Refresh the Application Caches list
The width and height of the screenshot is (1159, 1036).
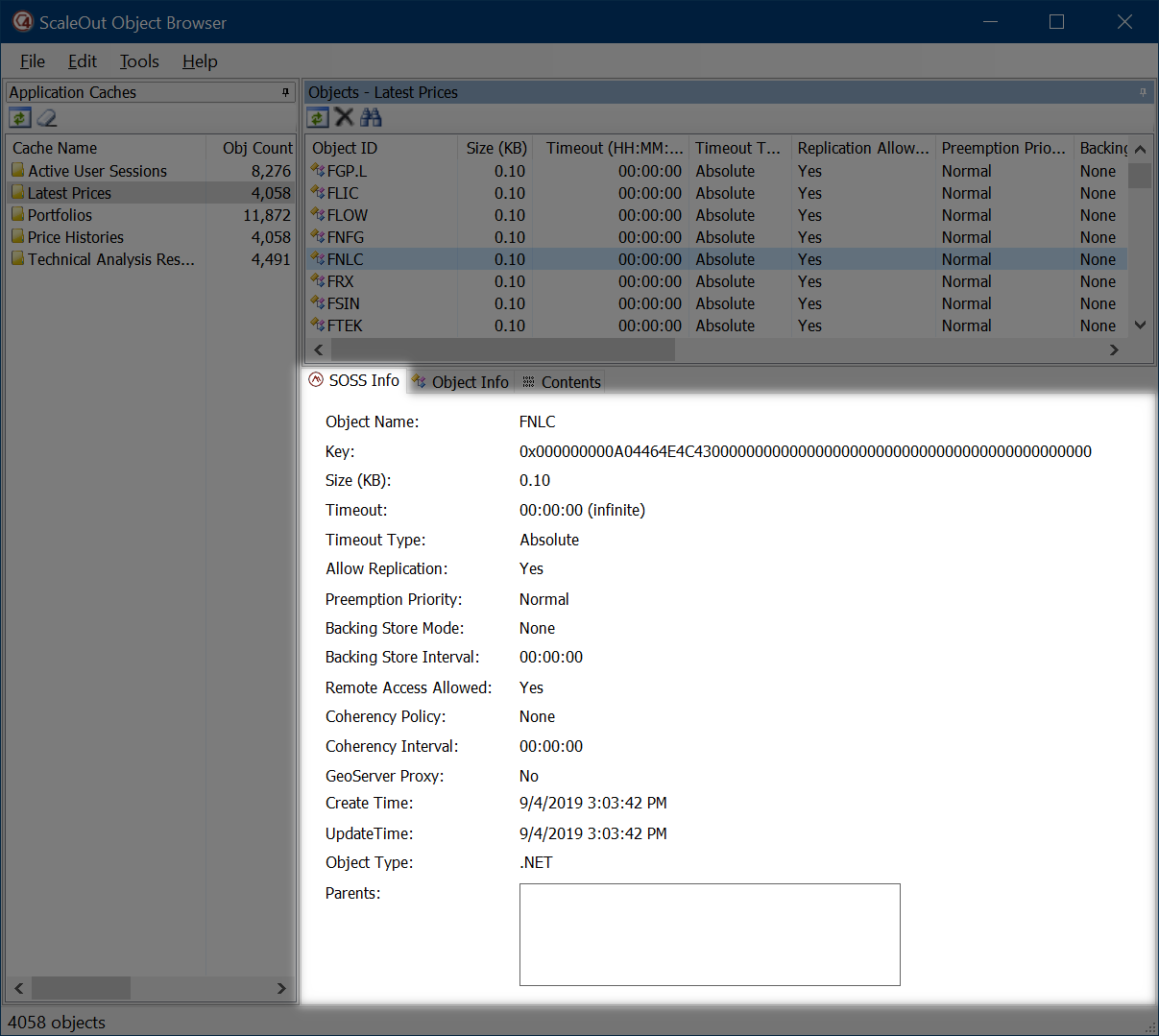[x=20, y=118]
